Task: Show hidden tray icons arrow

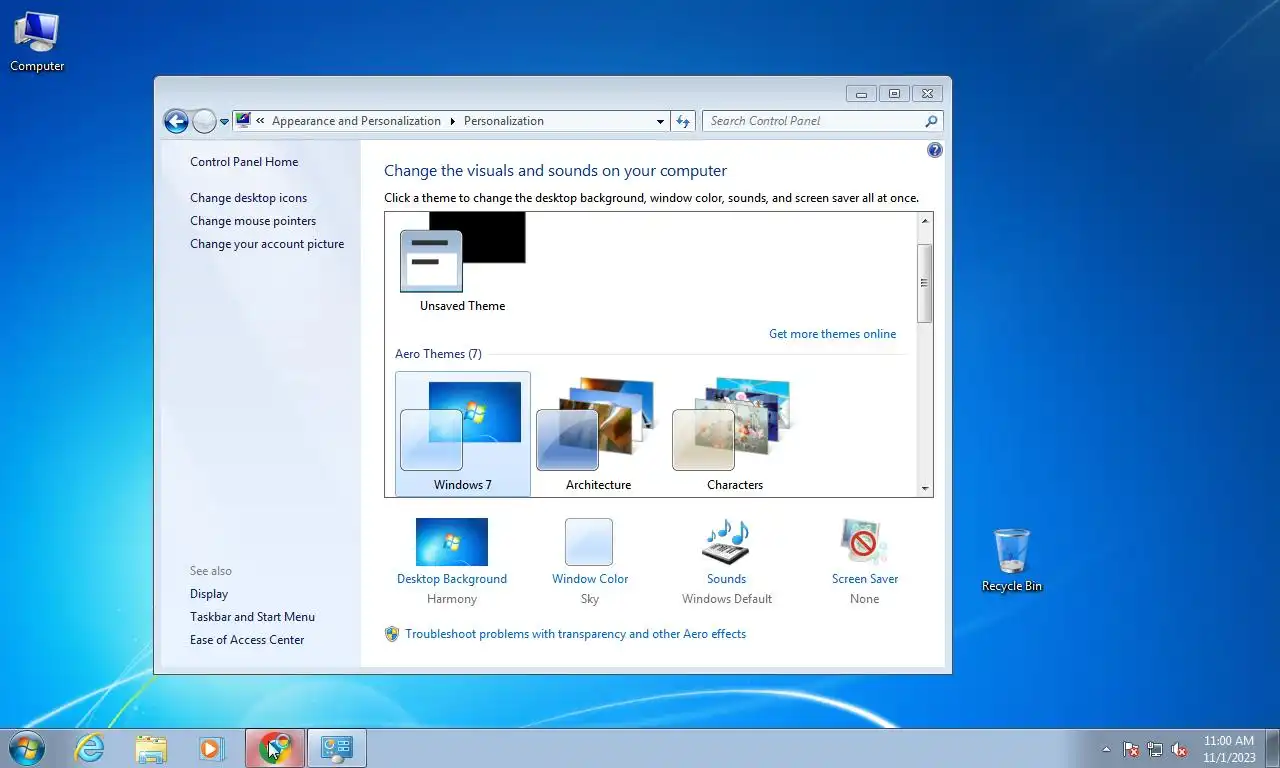Action: [1106, 749]
